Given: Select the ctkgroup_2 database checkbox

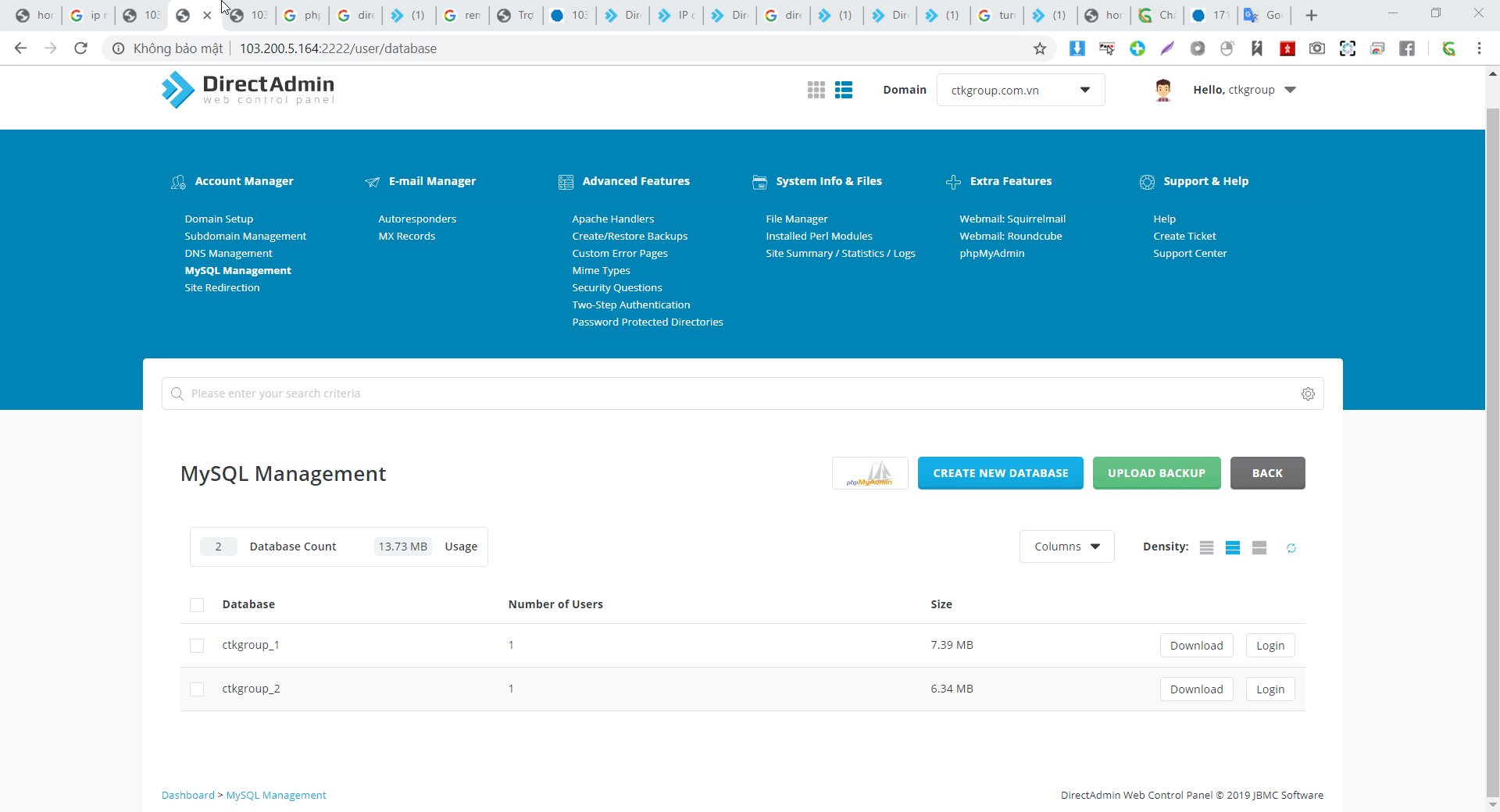Looking at the screenshot, I should [x=197, y=689].
